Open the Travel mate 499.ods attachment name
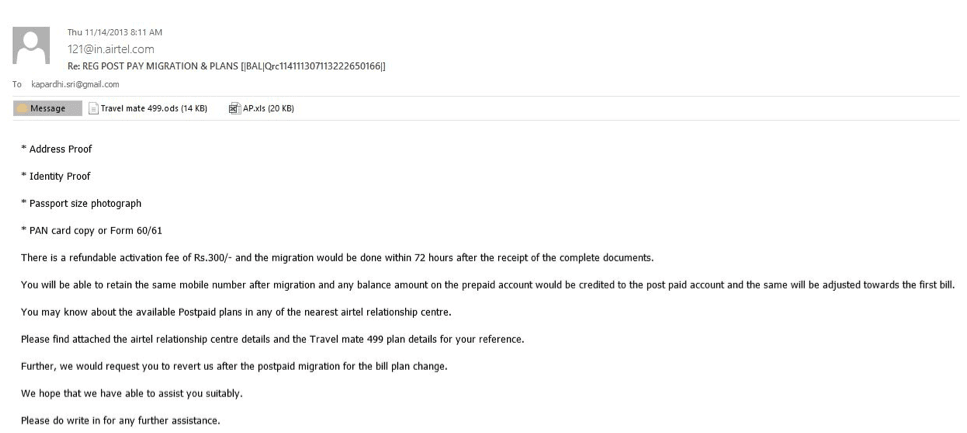This screenshot has height=433, width=967. tap(154, 109)
